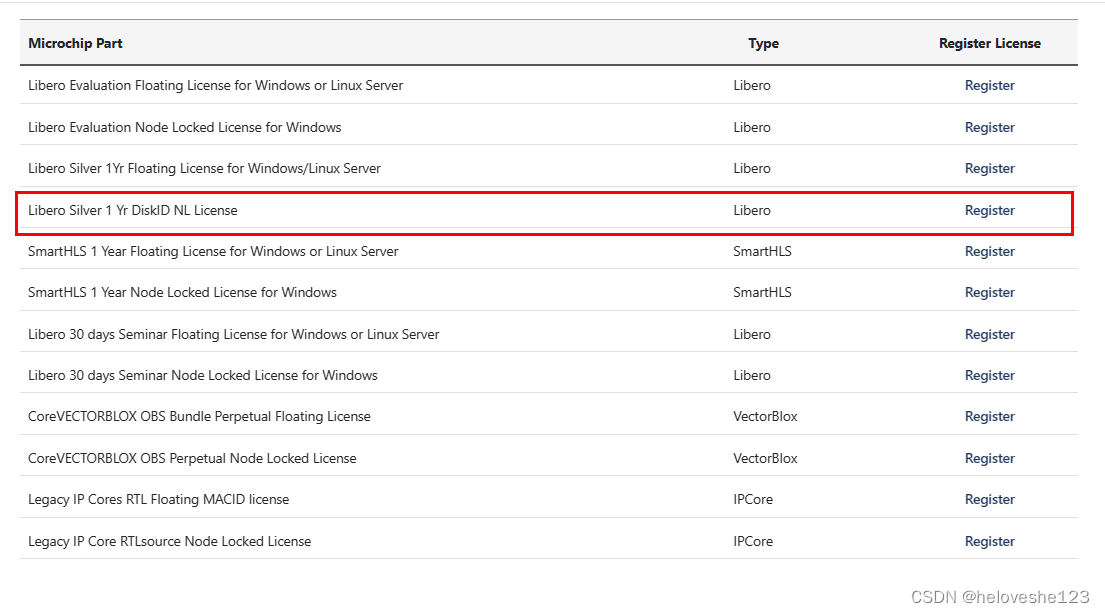Register Libero Silver 1Yr Floating License
Screen dimensions: 1105x613
click(x=989, y=168)
